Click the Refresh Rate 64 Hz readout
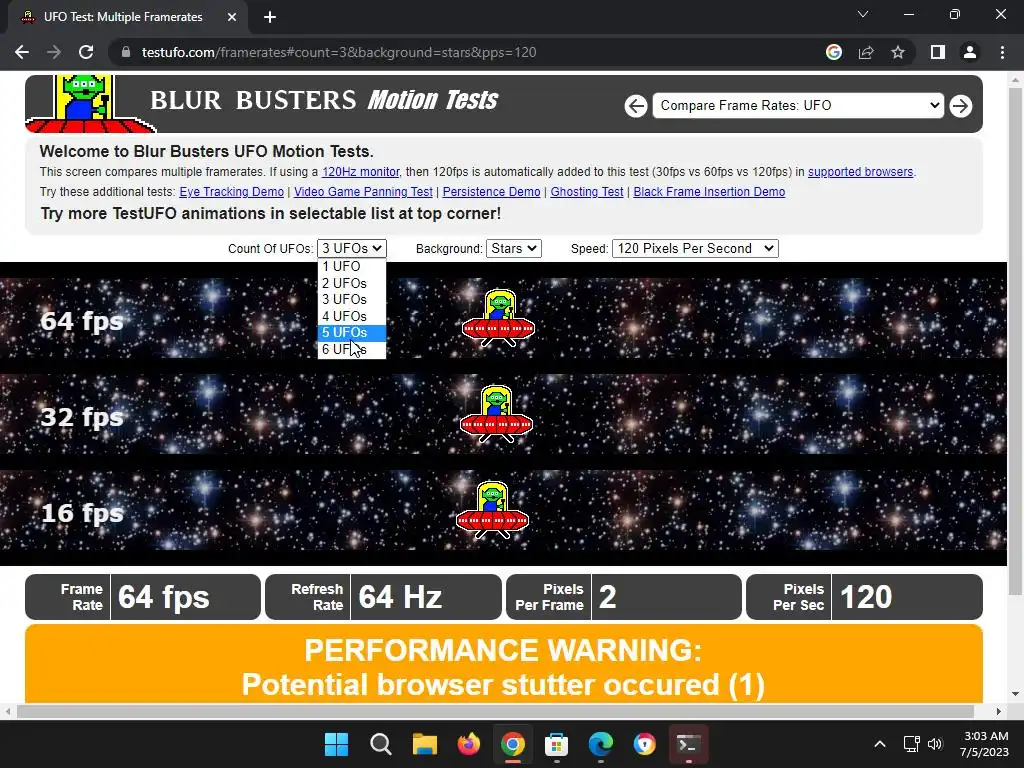The height and width of the screenshot is (768, 1024). pos(383,597)
